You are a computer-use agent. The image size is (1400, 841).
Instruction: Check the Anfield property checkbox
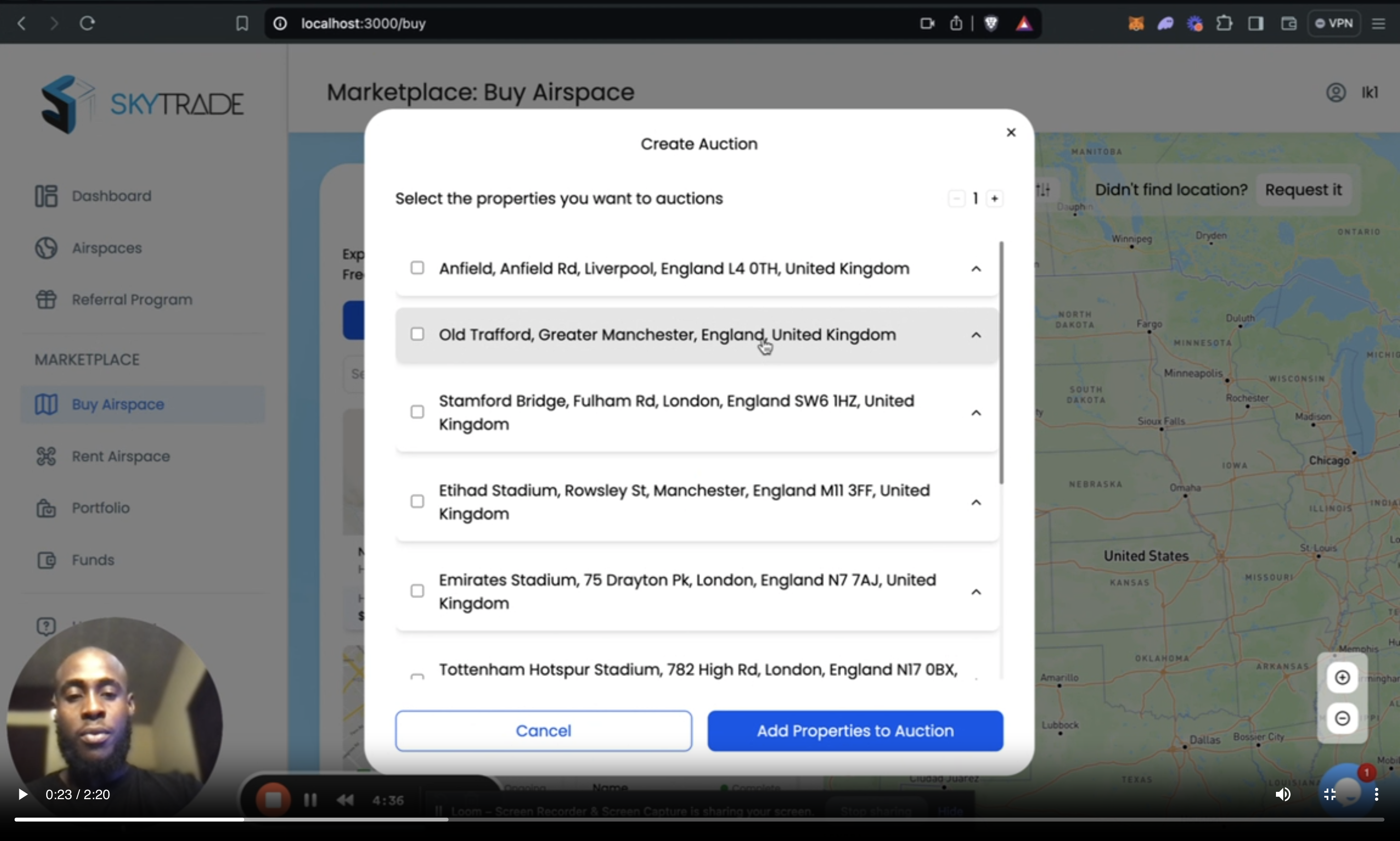pyautogui.click(x=417, y=268)
